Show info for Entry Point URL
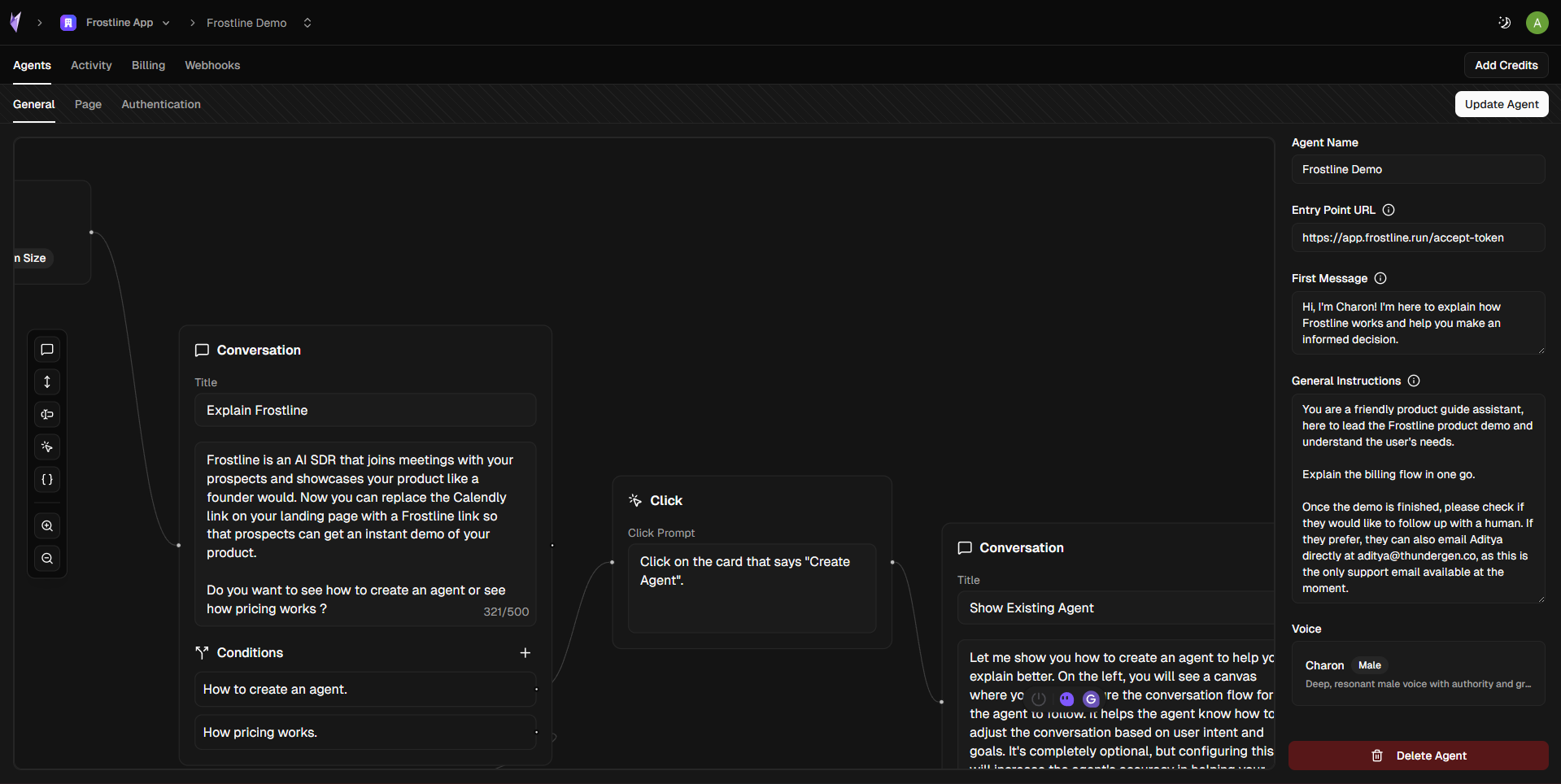The image size is (1561, 784). tap(1389, 210)
